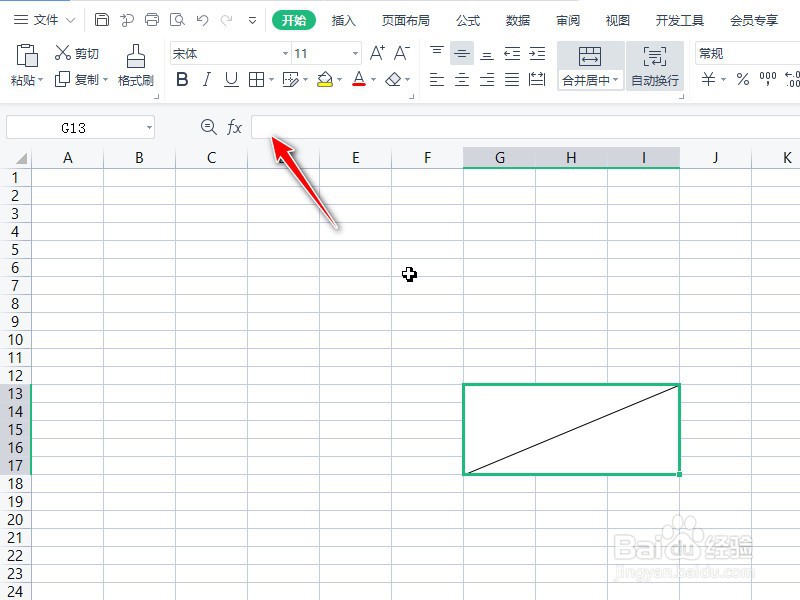Click the cell Borders icon
This screenshot has height=600, width=800.
[256, 80]
